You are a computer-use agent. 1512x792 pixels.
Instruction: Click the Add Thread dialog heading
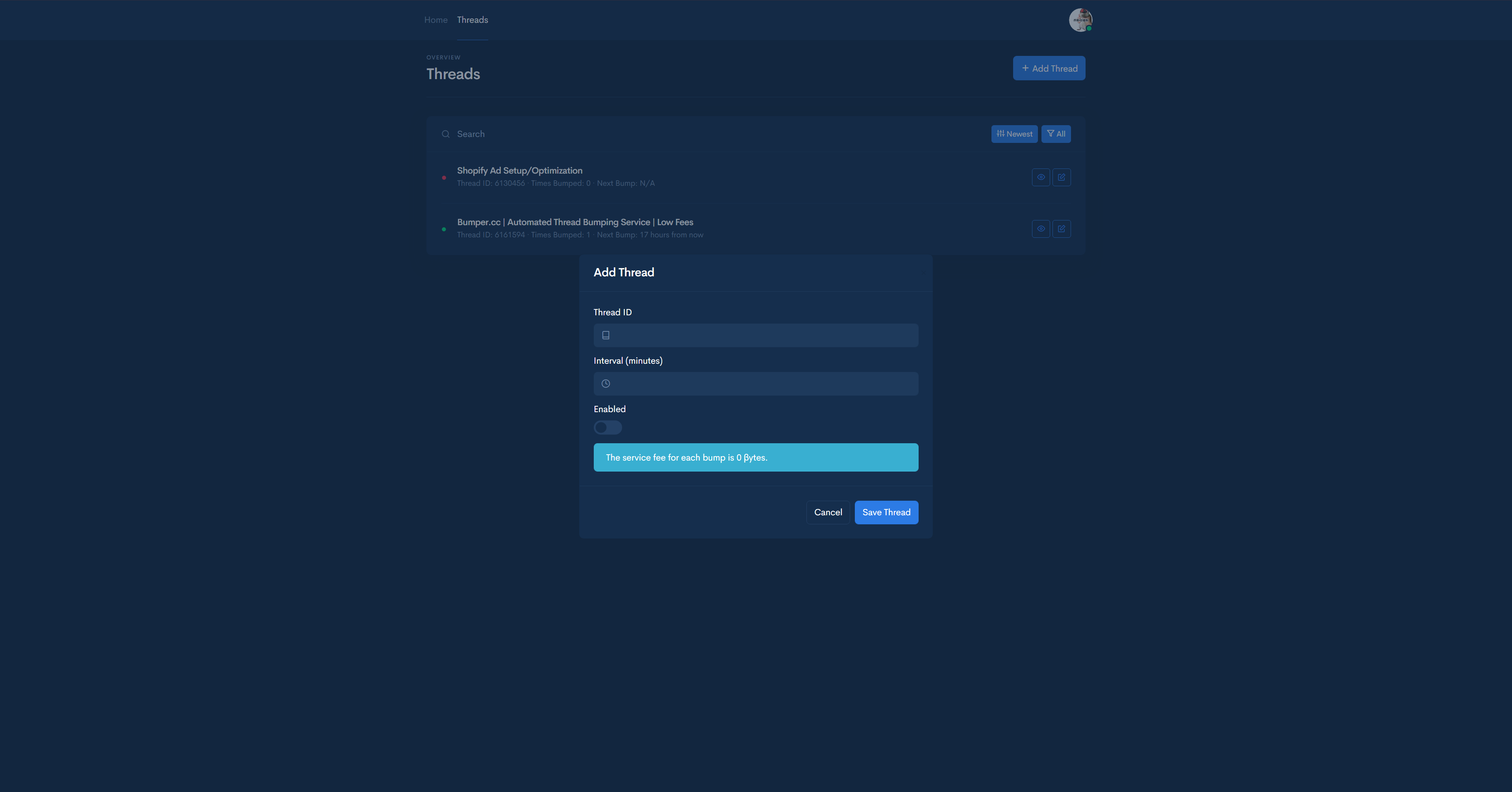623,272
